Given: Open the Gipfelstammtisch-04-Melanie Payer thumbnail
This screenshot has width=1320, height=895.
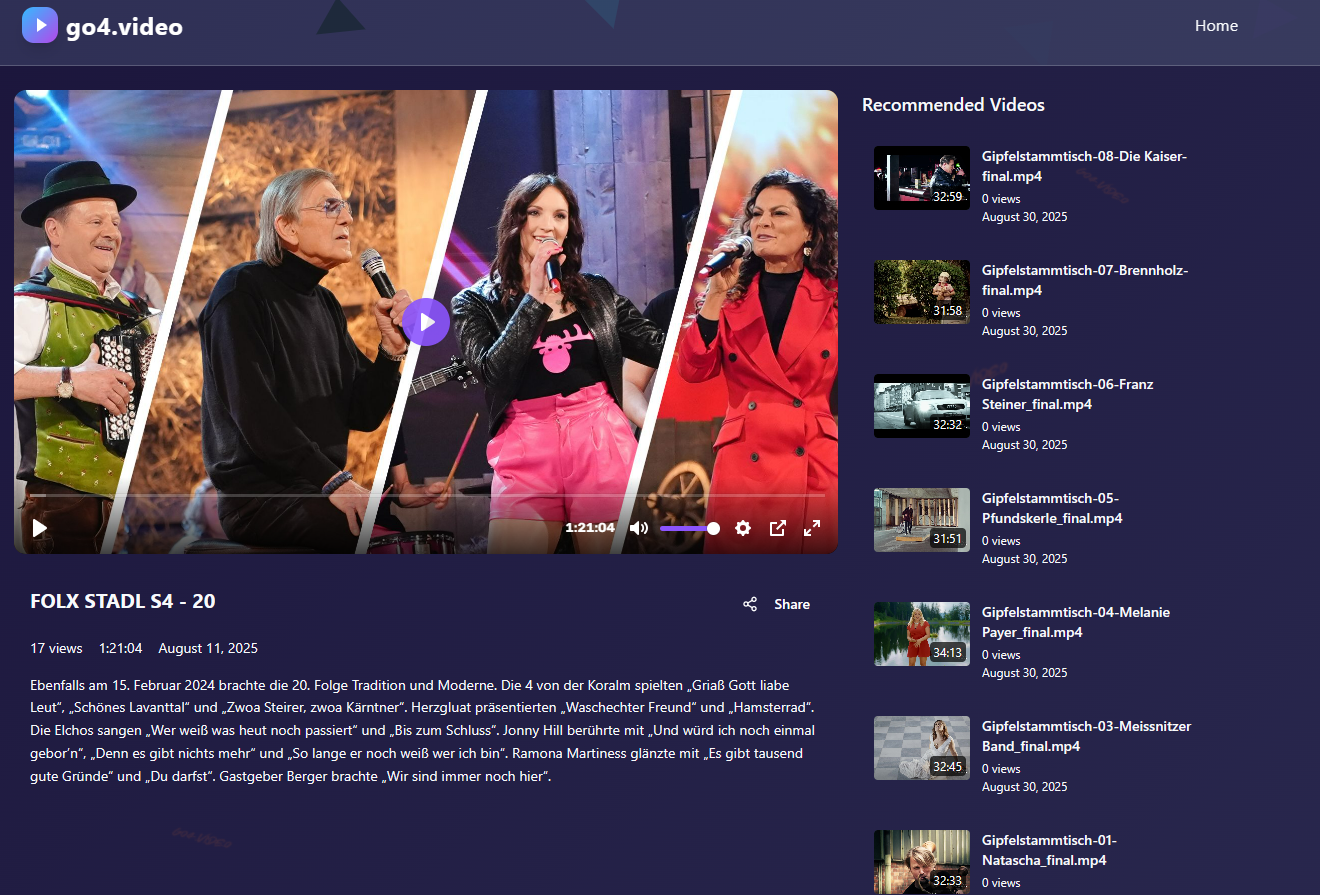Looking at the screenshot, I should 922,634.
